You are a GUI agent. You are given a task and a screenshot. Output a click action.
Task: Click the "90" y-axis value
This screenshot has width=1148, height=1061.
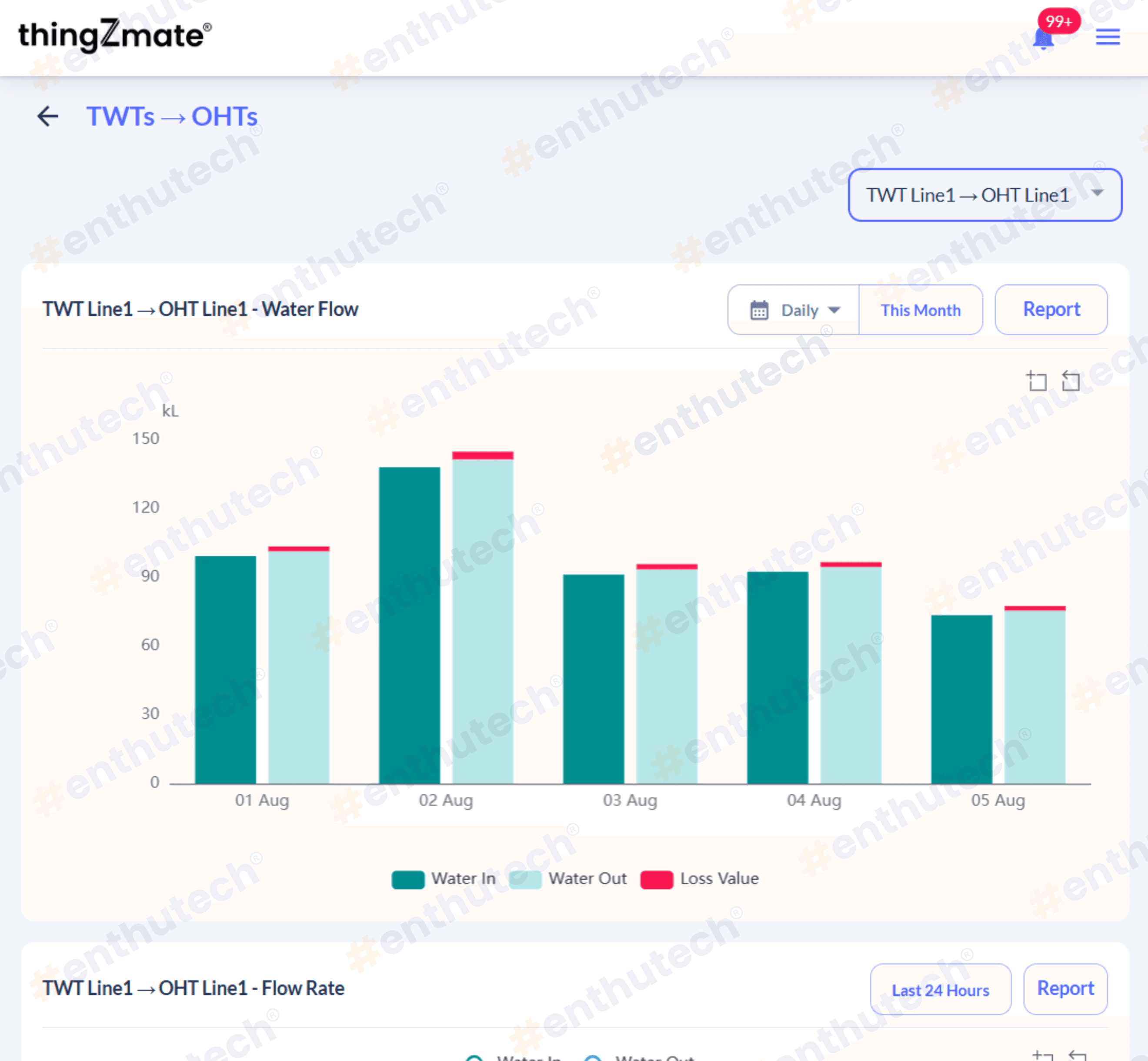coord(150,576)
